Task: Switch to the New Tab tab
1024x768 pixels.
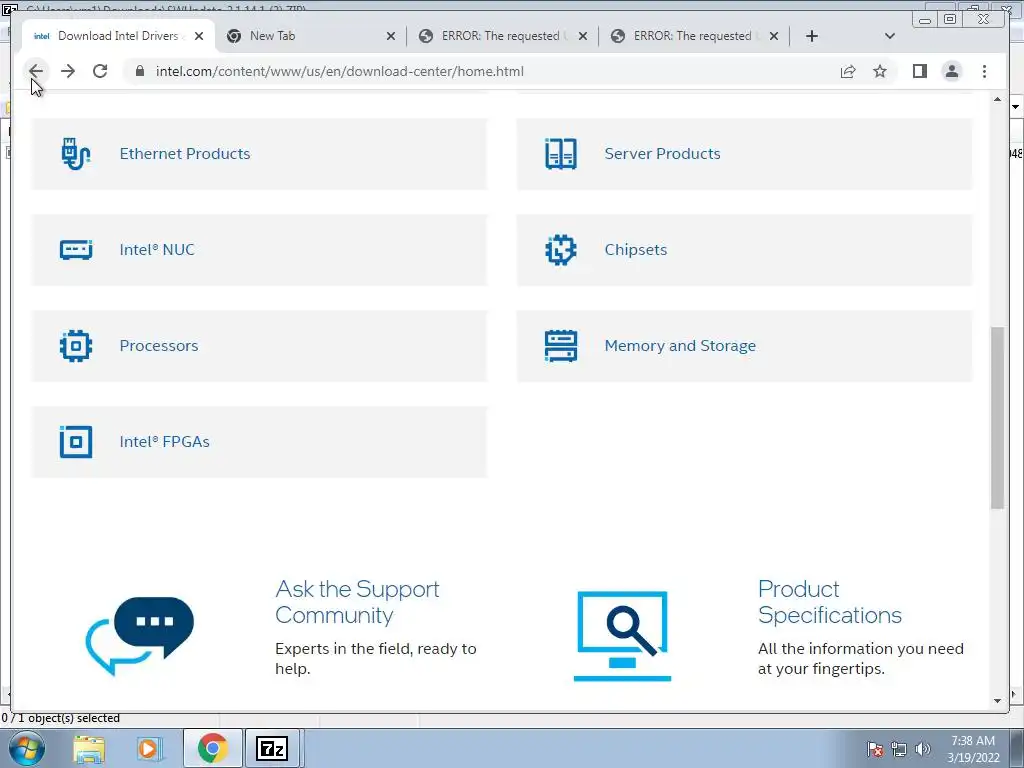Action: point(312,36)
